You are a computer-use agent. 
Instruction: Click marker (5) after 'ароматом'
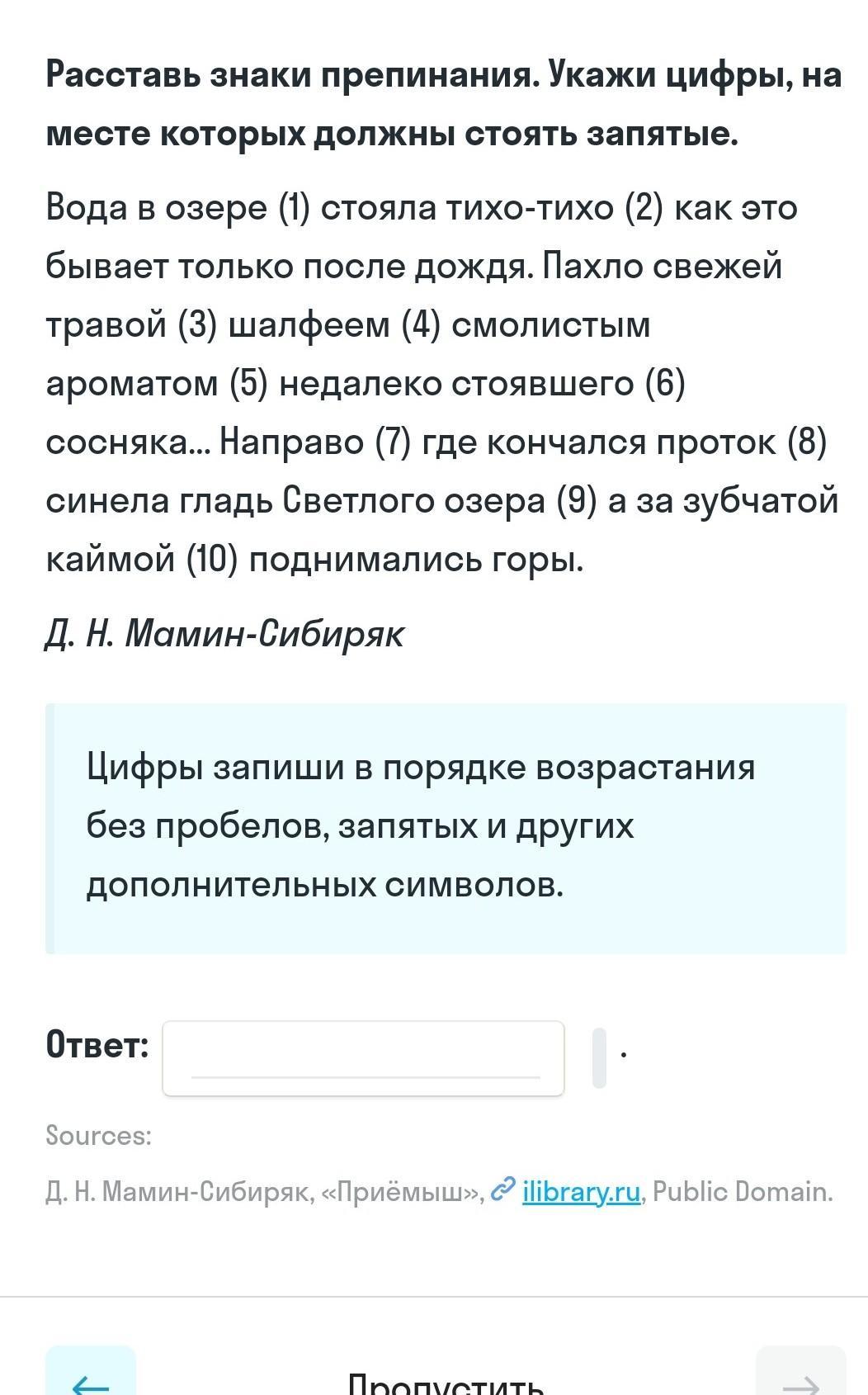(x=249, y=383)
